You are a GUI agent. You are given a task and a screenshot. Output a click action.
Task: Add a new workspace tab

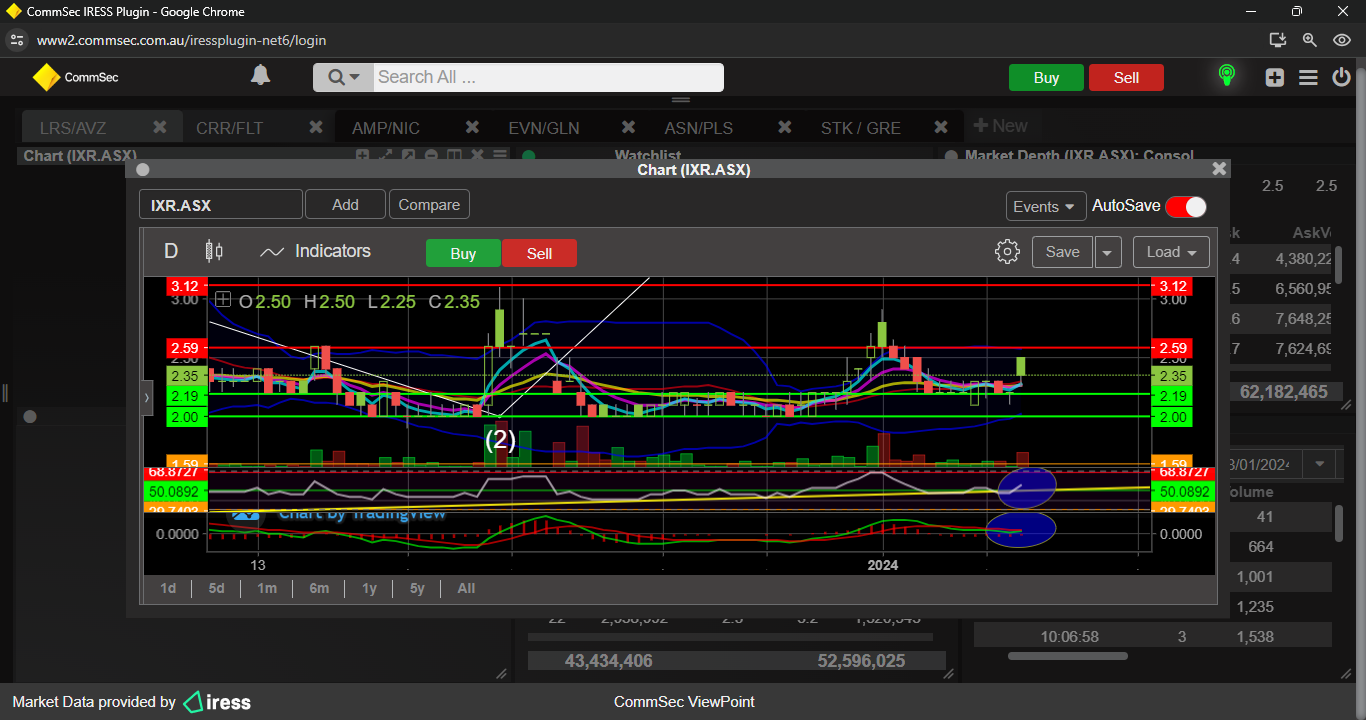pos(1000,126)
